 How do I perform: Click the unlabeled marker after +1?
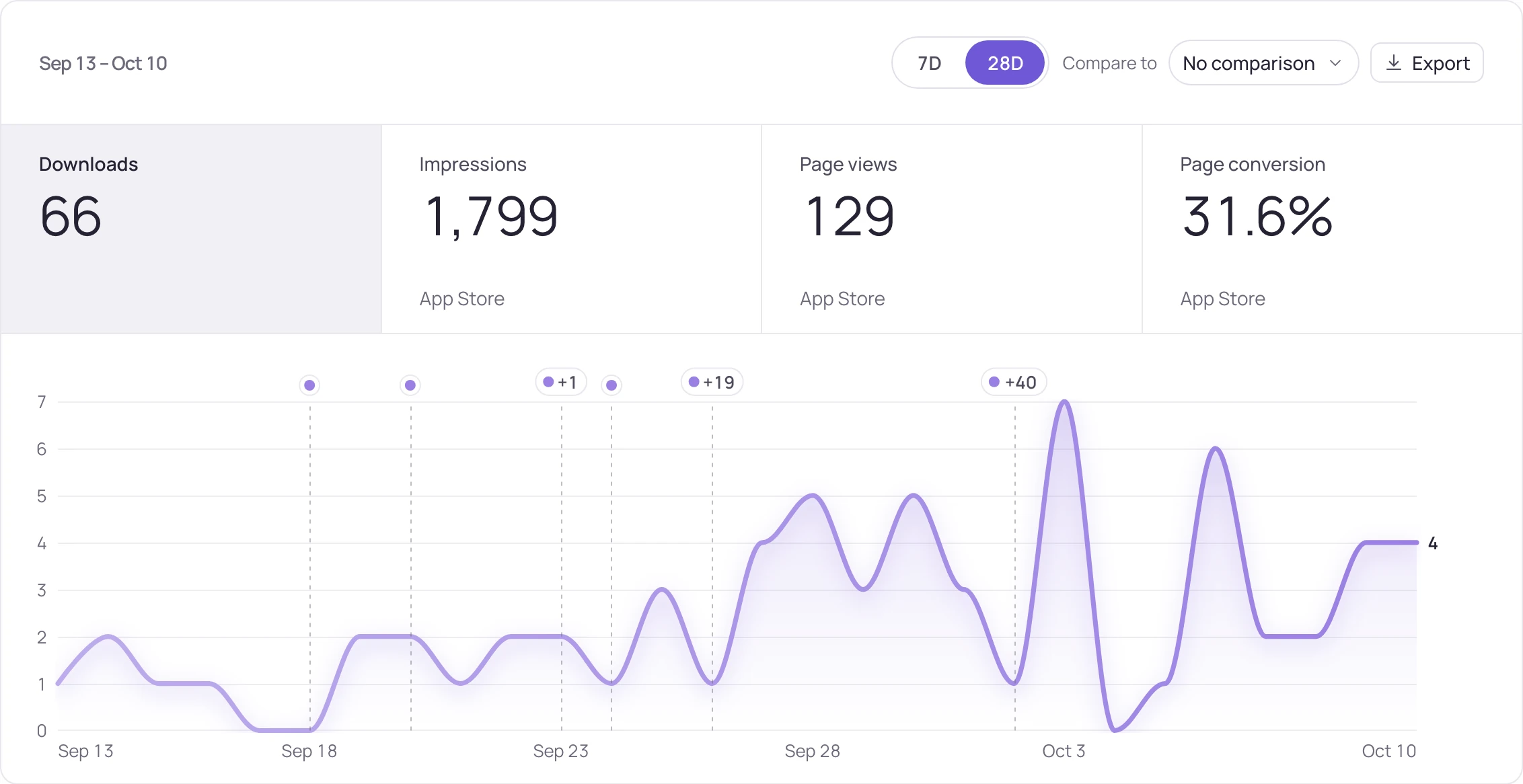tap(611, 385)
